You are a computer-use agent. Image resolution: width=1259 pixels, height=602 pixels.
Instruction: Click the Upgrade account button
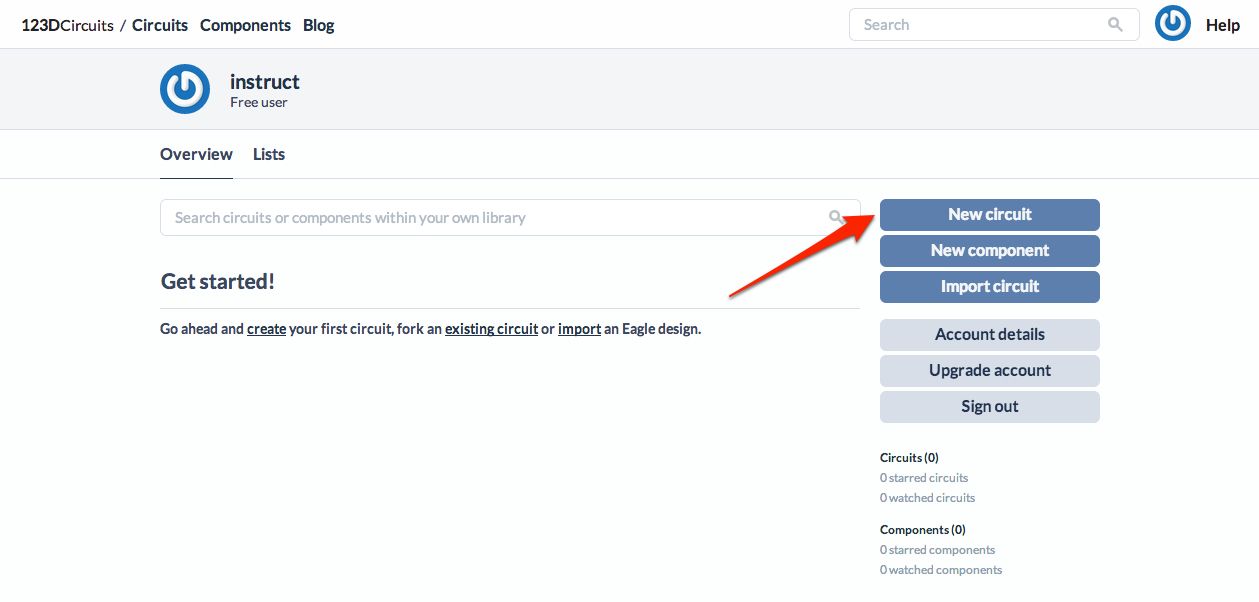pos(989,370)
